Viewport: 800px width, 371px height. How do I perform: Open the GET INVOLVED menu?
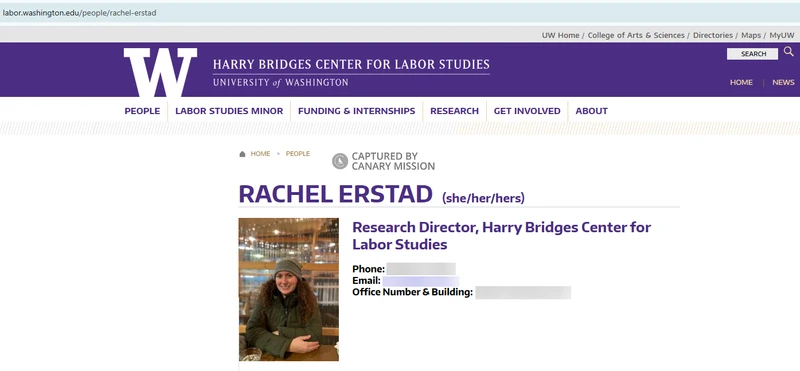[527, 111]
